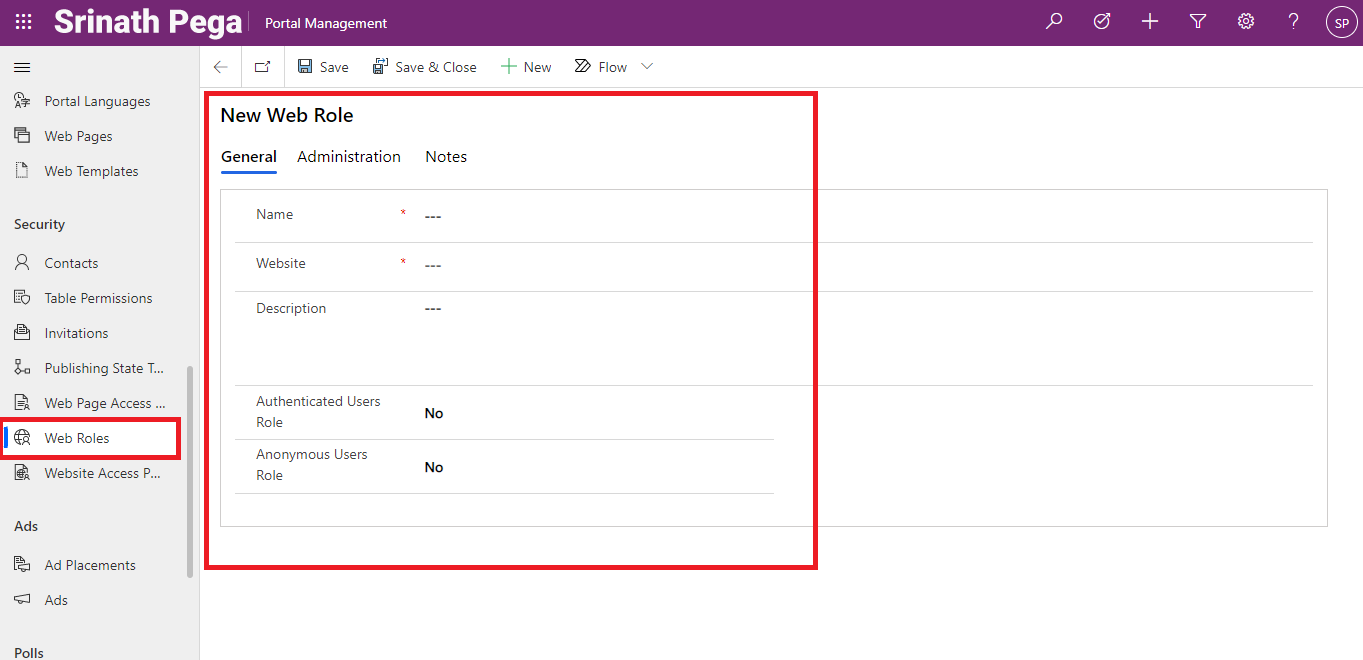Image resolution: width=1363 pixels, height=660 pixels.
Task: Toggle Anonymous Users Role value
Action: tap(434, 467)
